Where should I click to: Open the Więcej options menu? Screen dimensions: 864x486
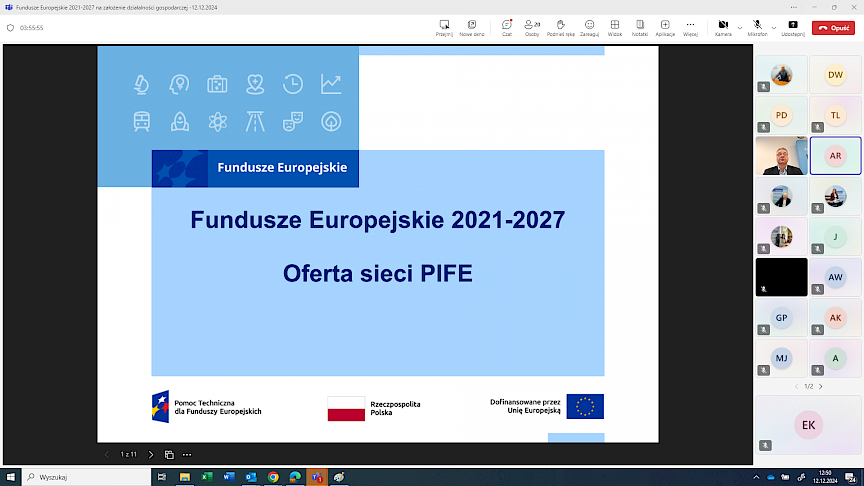pyautogui.click(x=690, y=28)
